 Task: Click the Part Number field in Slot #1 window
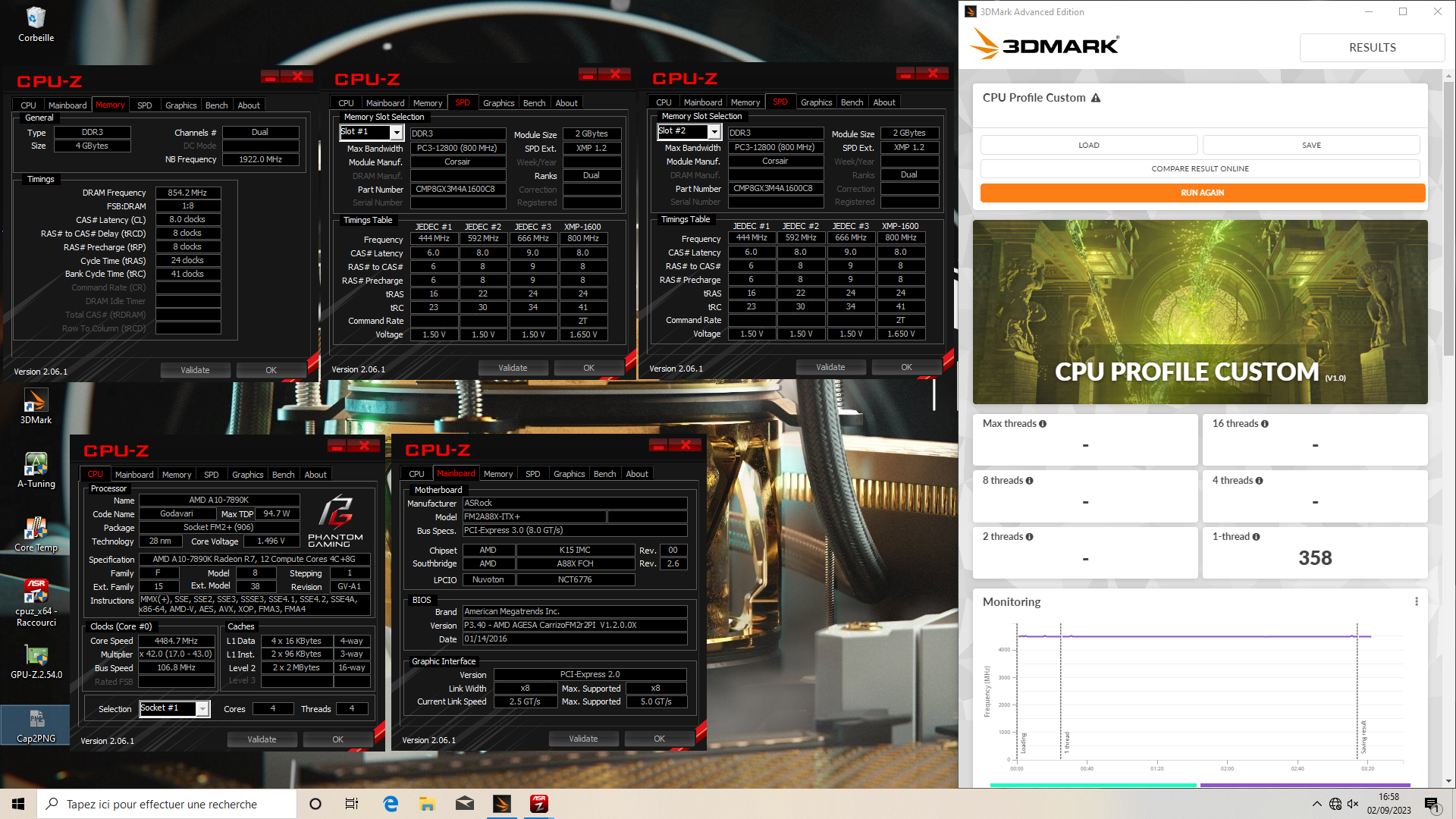pos(458,190)
